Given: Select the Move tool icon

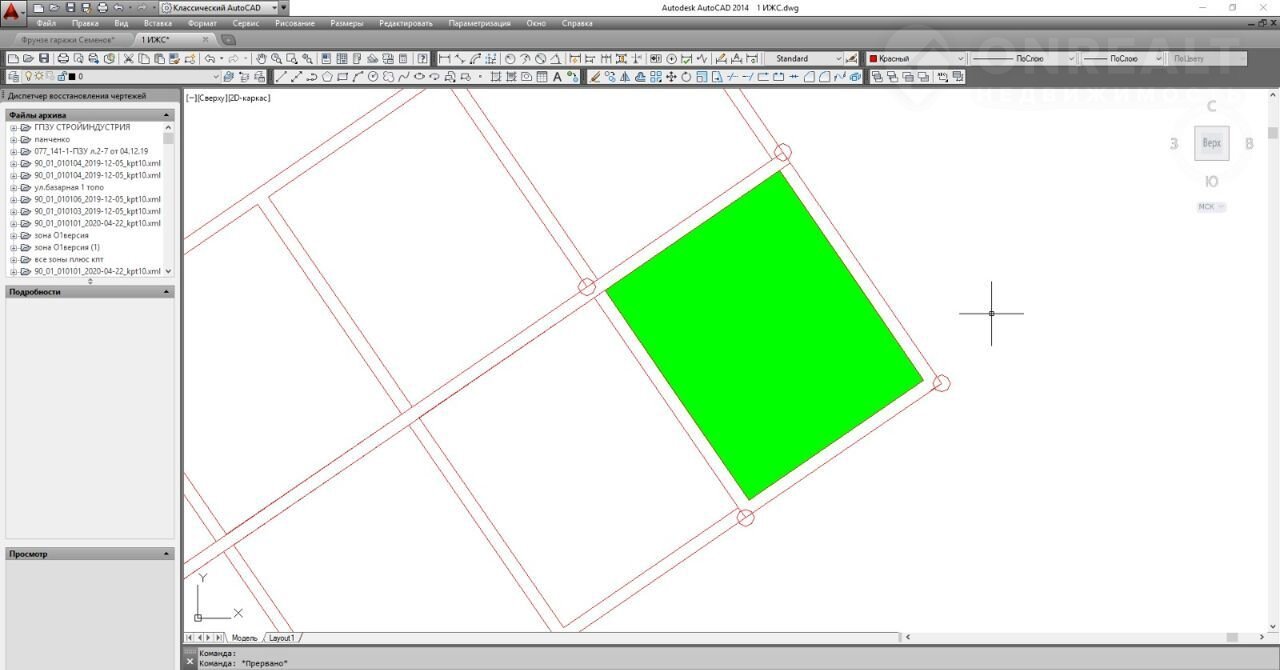Looking at the screenshot, I should point(671,76).
